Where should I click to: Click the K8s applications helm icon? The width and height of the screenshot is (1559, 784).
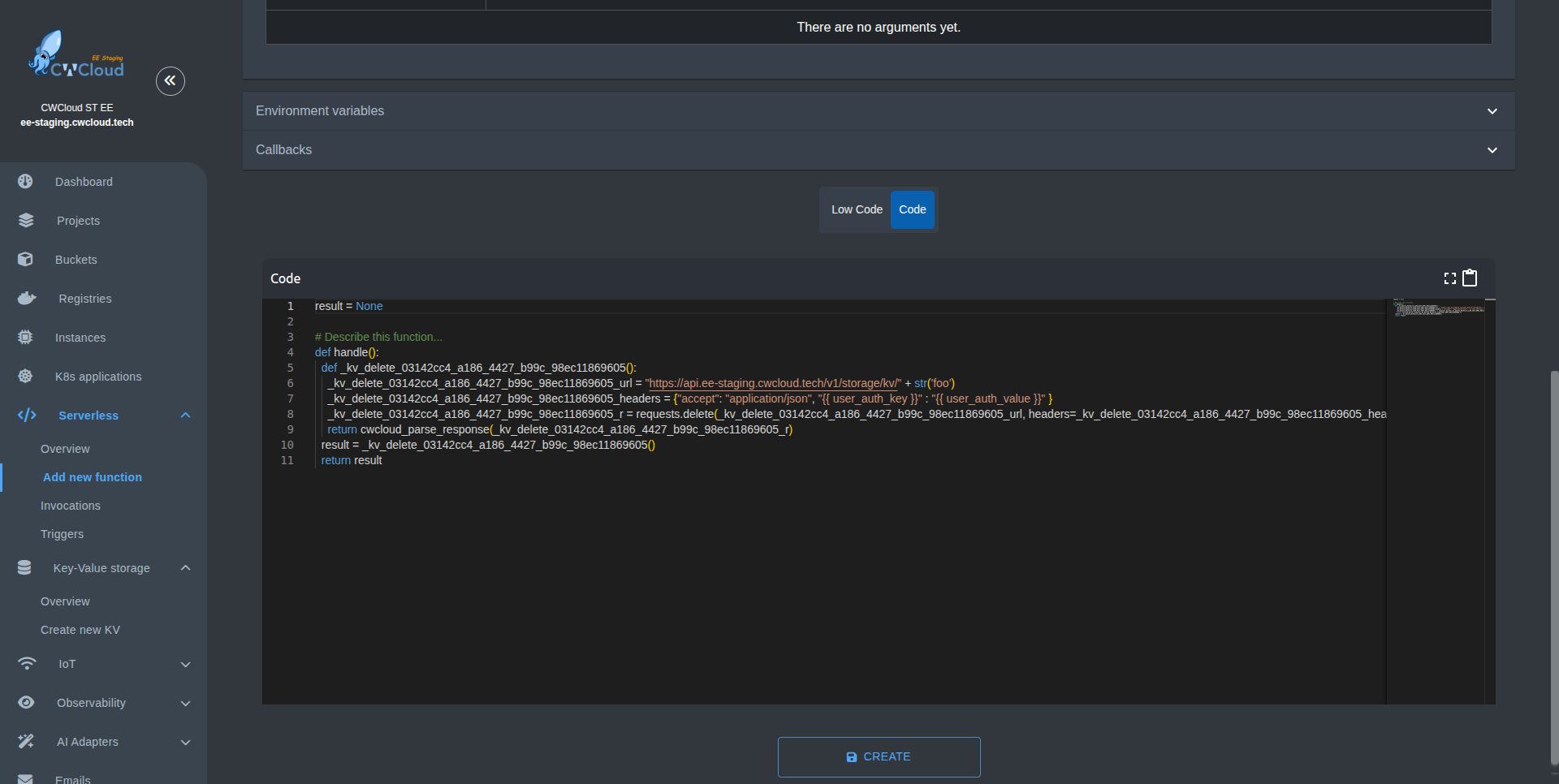(x=26, y=377)
